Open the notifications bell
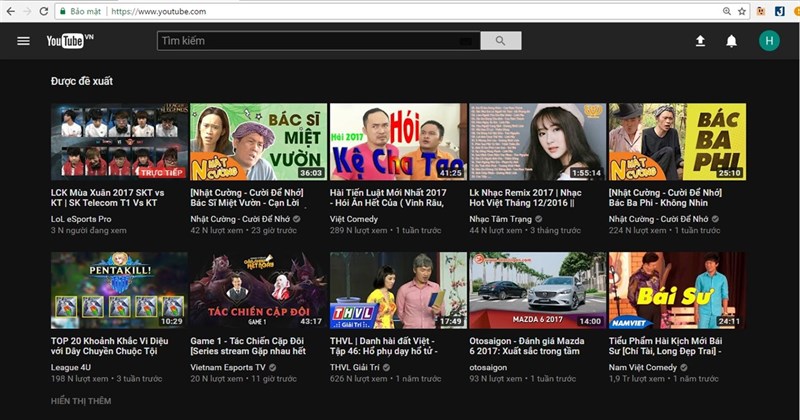The width and height of the screenshot is (800, 420). point(731,41)
